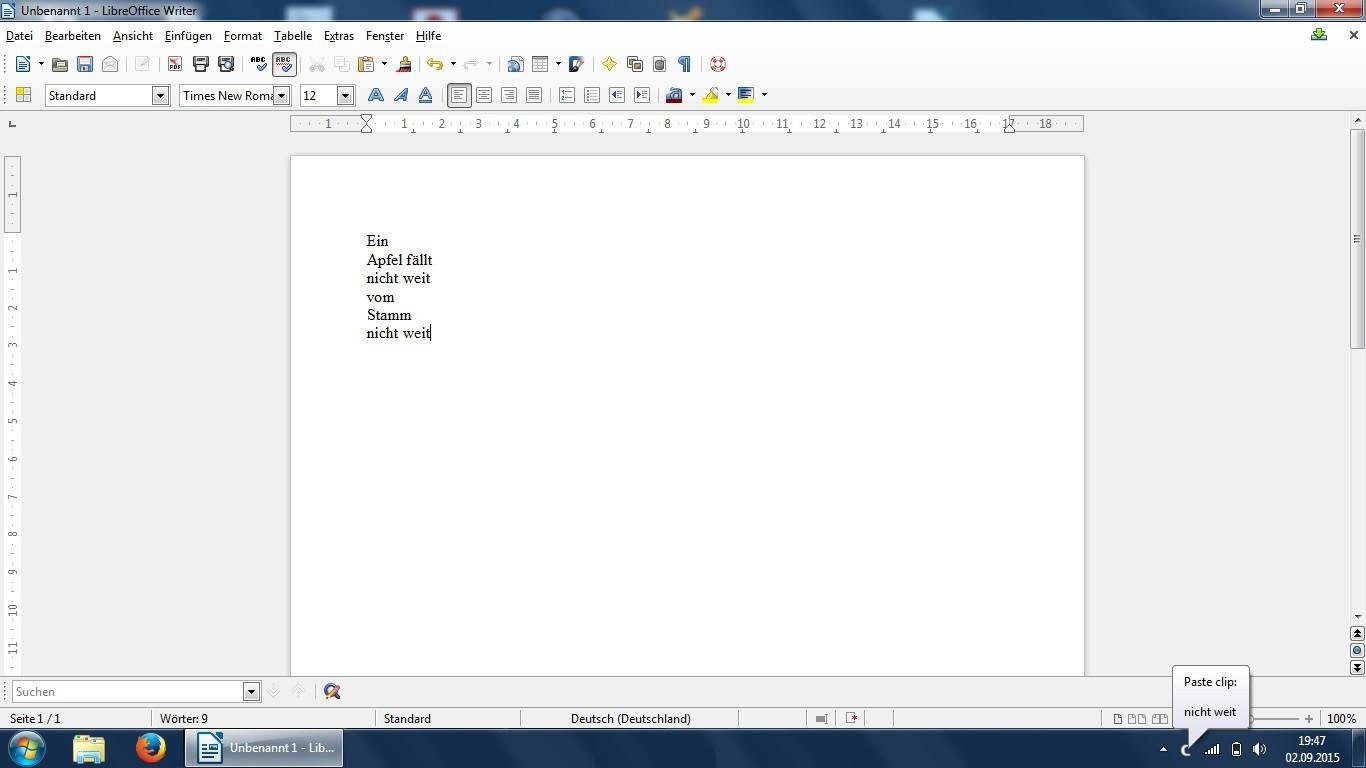This screenshot has width=1366, height=768.
Task: Enable centered paragraph alignment
Action: [x=484, y=95]
